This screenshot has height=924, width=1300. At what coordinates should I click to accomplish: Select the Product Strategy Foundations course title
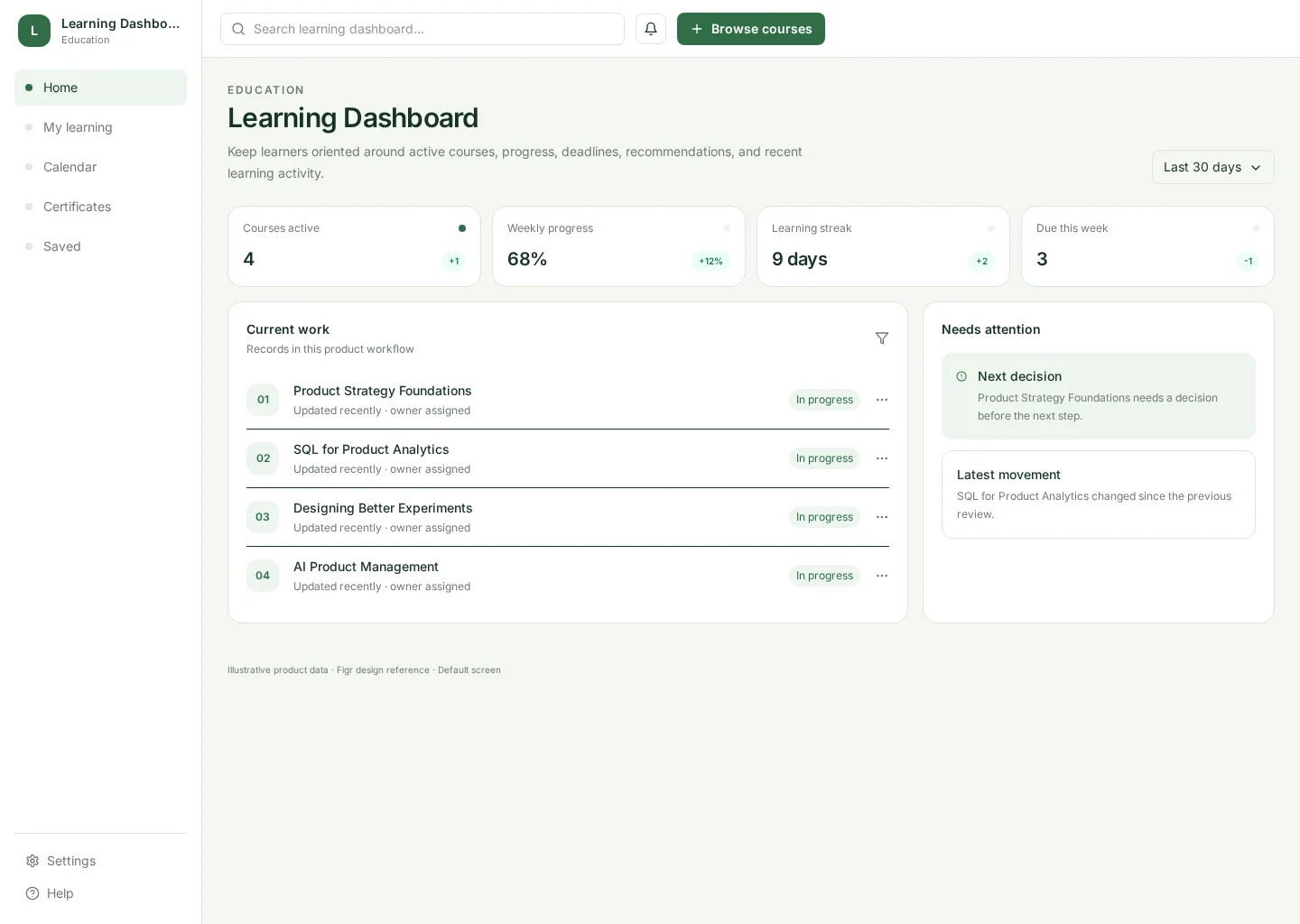pyautogui.click(x=382, y=391)
